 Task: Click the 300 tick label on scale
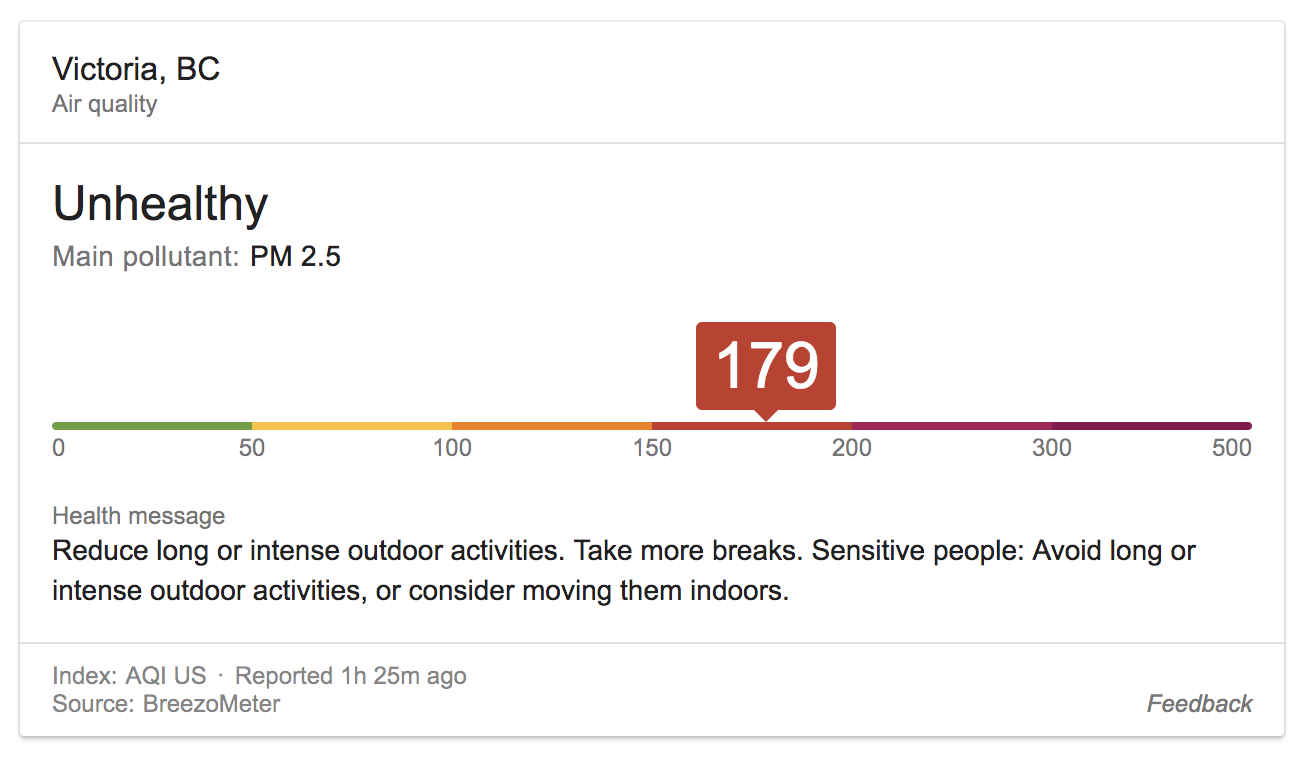tap(1052, 448)
